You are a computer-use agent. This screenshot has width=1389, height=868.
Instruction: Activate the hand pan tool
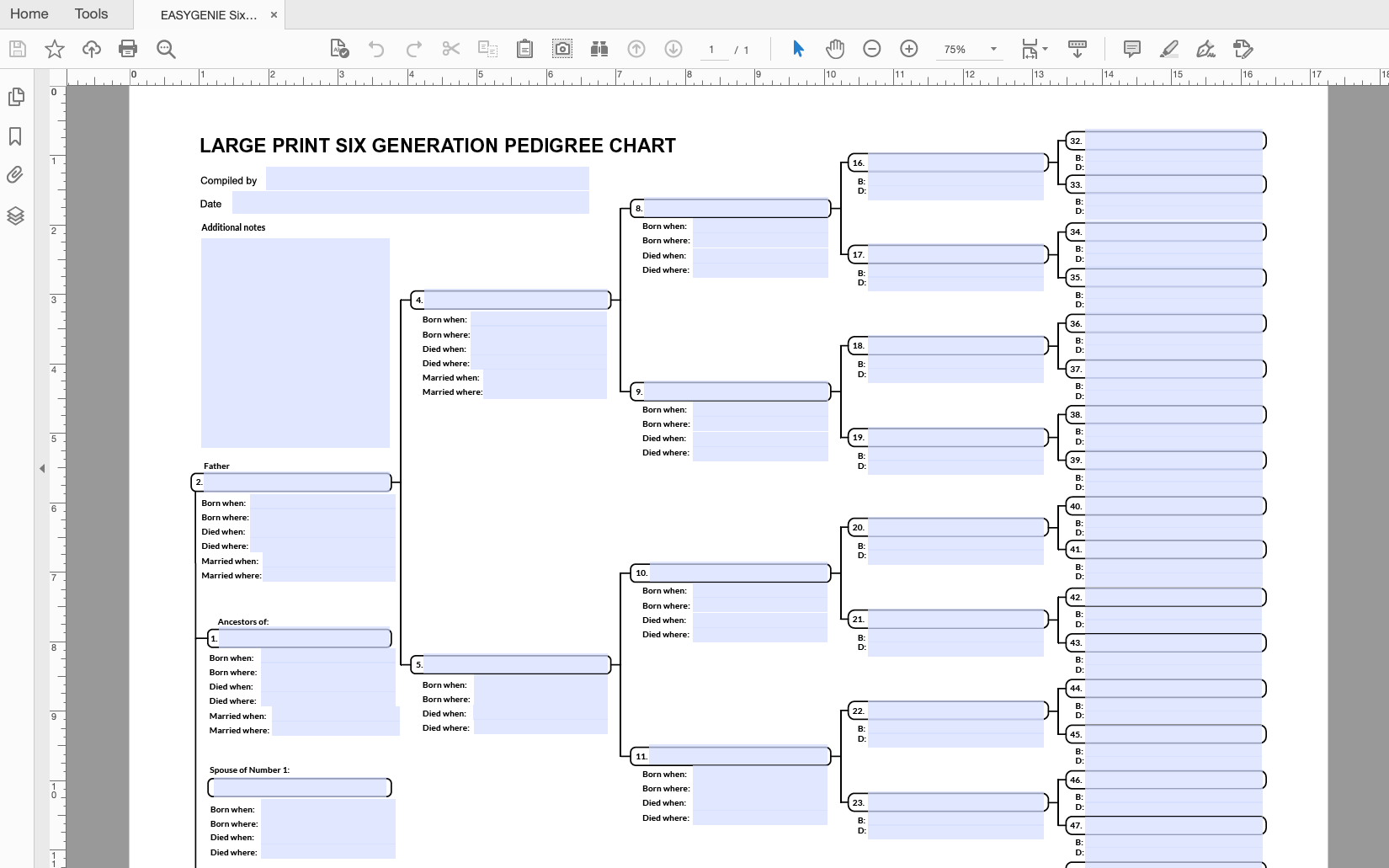pyautogui.click(x=834, y=49)
